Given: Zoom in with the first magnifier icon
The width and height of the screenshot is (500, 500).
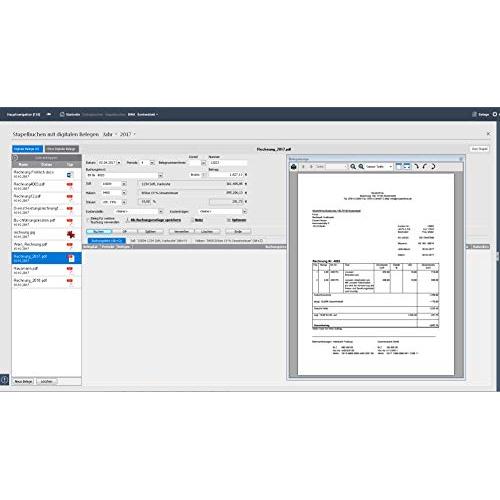Looking at the screenshot, I should click(353, 166).
